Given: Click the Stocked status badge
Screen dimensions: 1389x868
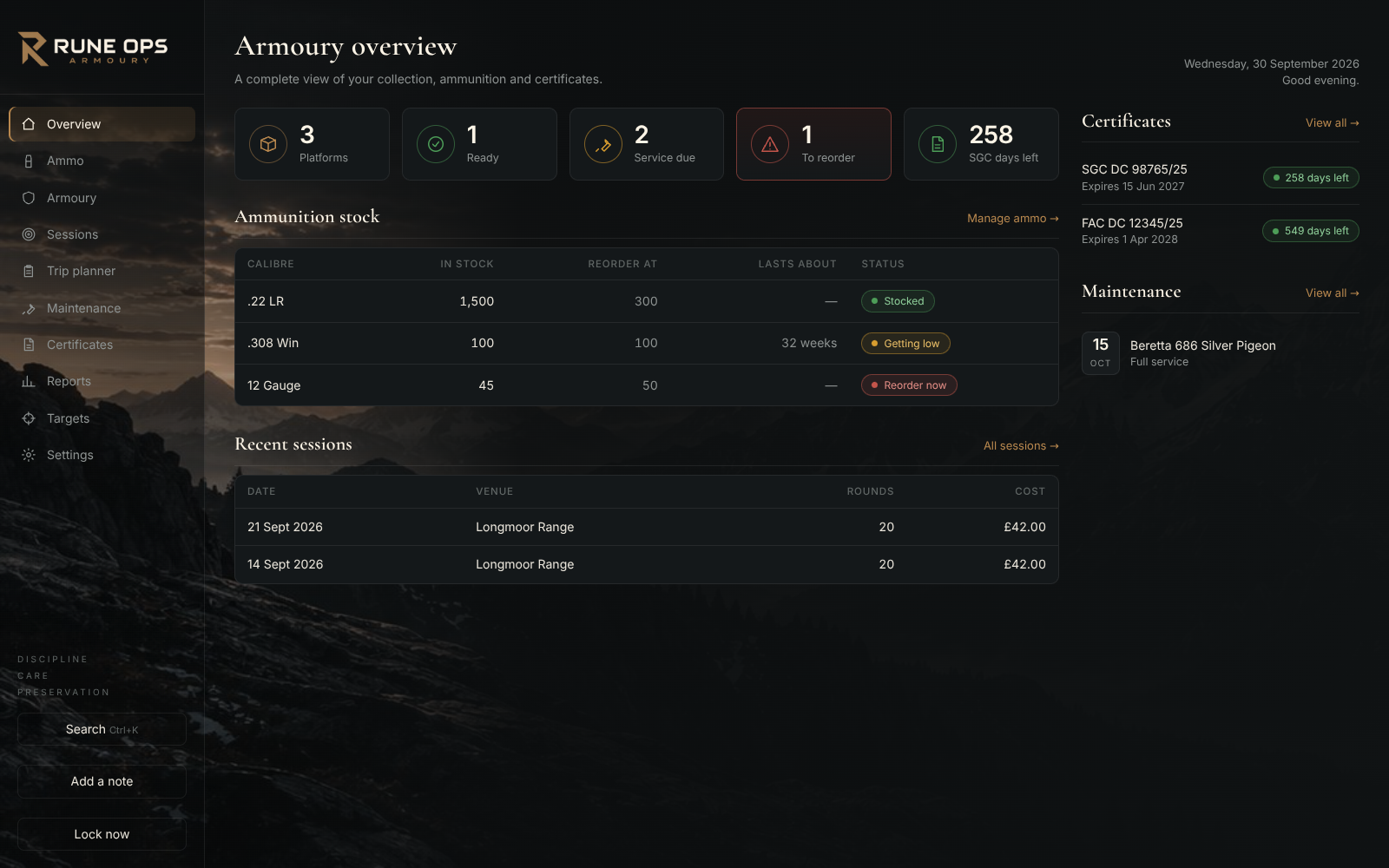Looking at the screenshot, I should 898,301.
